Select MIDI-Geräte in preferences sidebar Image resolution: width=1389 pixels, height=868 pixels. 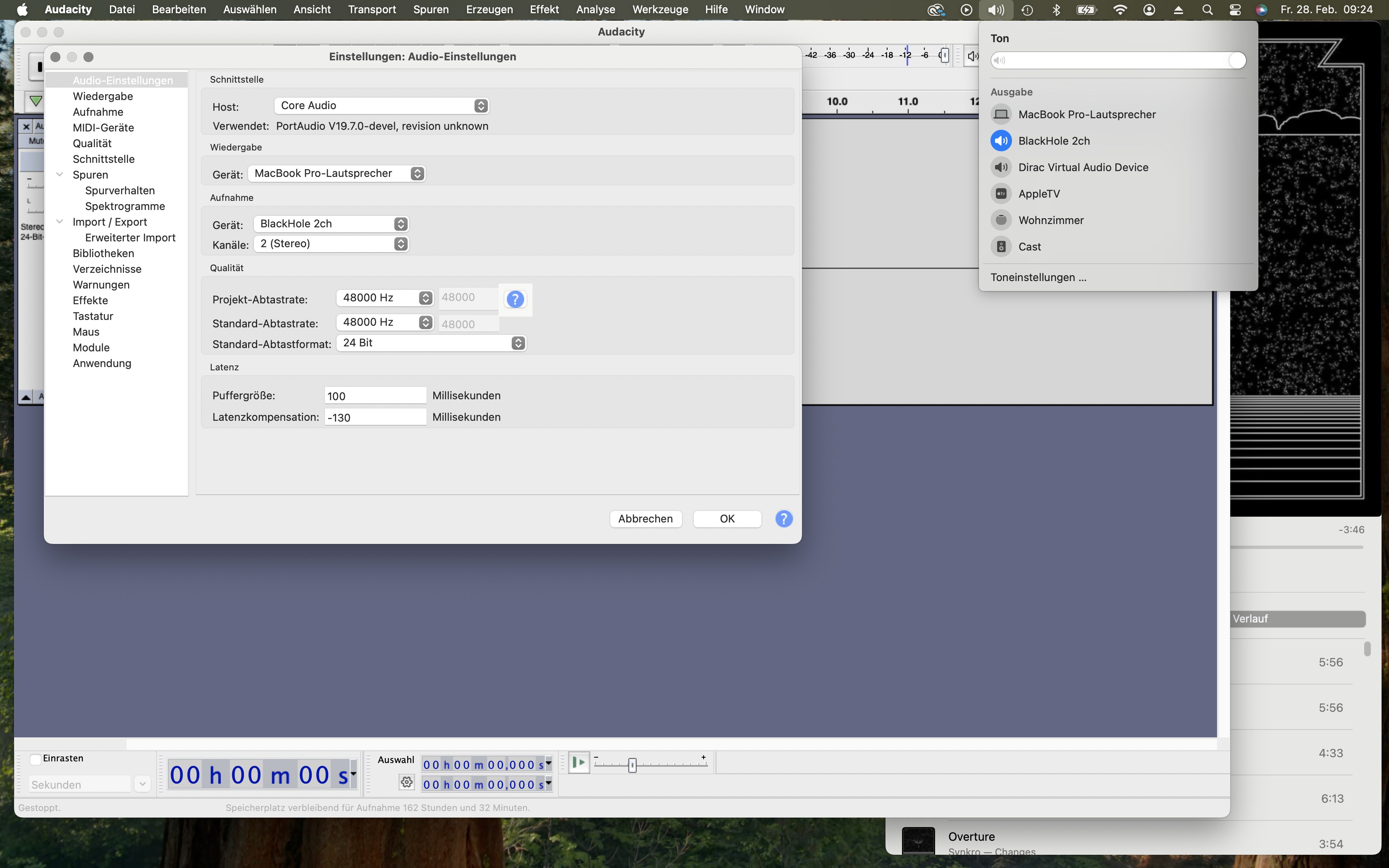pyautogui.click(x=103, y=127)
